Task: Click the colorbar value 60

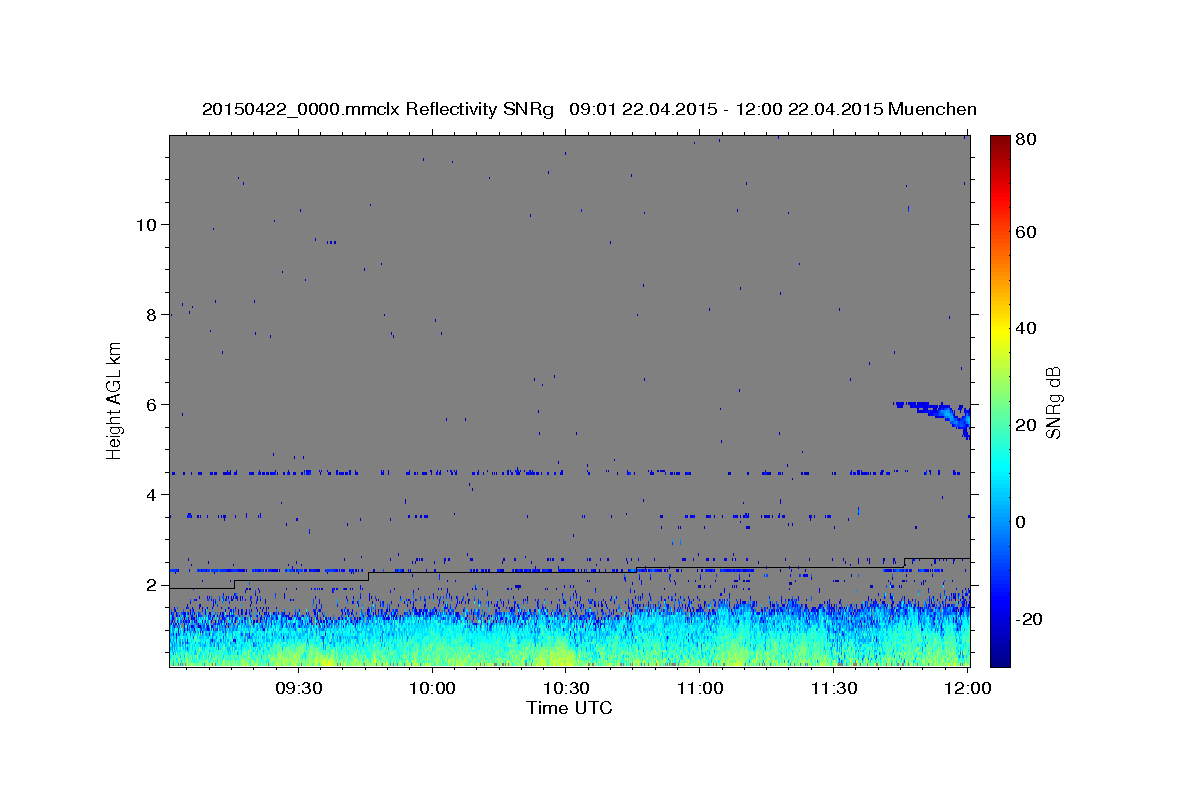Action: pyautogui.click(x=1025, y=232)
